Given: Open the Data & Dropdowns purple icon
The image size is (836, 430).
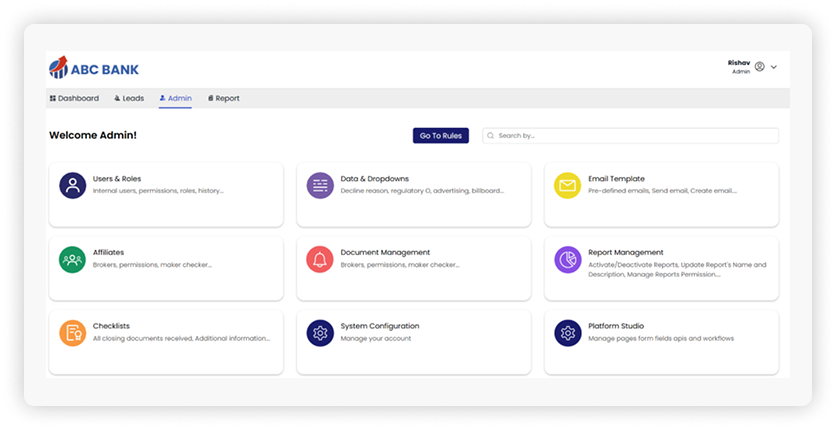Looking at the screenshot, I should click(x=320, y=185).
